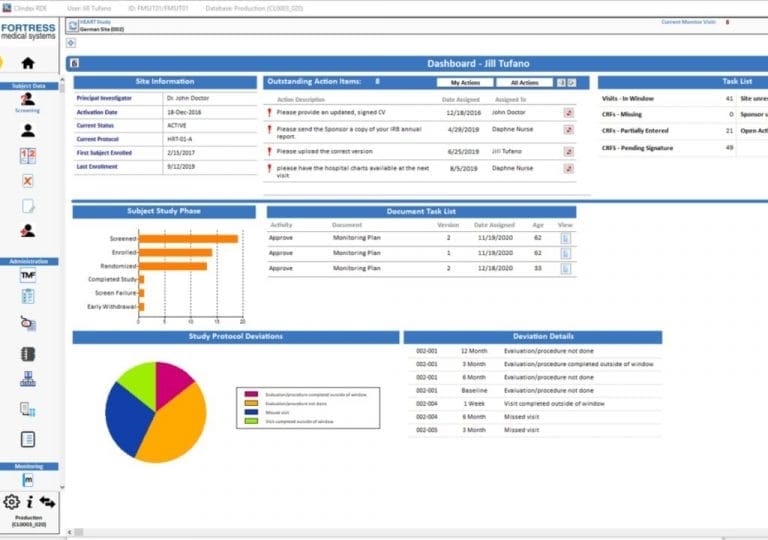Show All Actions list
Screen dimensions: 768x540
click(524, 83)
